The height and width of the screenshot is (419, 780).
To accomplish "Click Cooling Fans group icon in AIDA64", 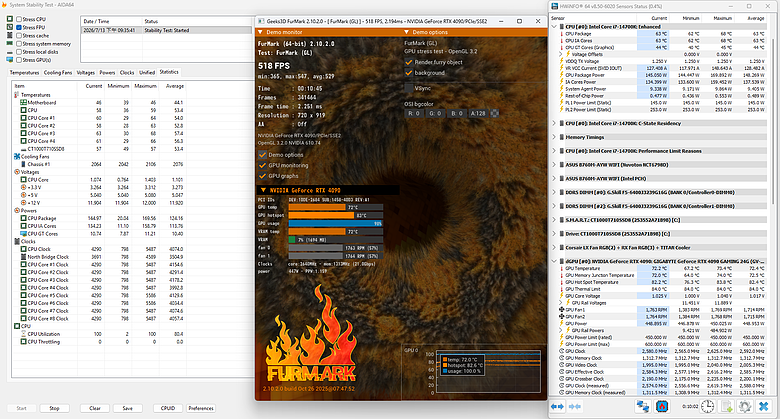I will tap(17, 156).
